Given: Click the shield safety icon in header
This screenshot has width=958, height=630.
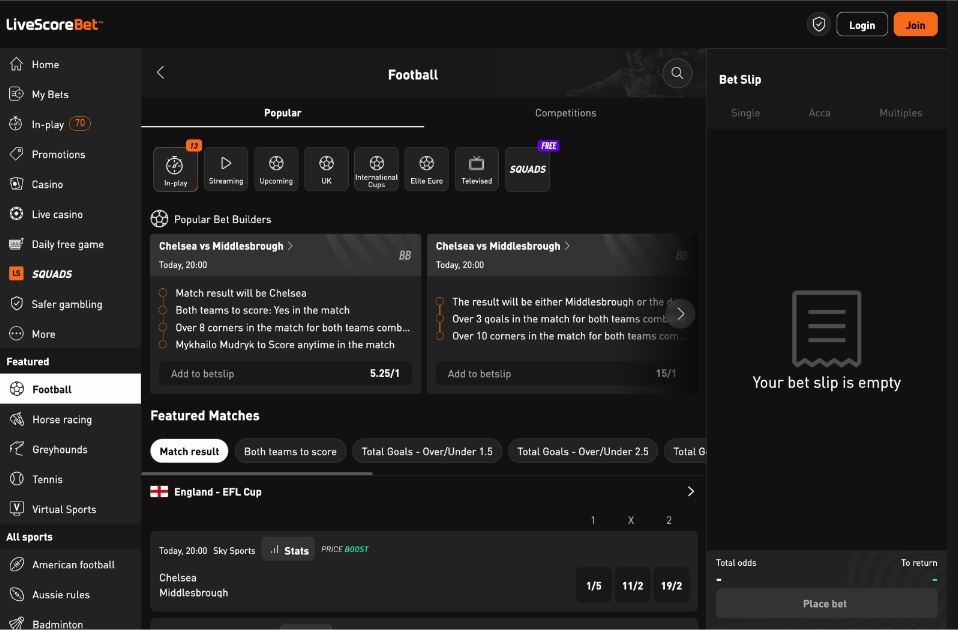Looking at the screenshot, I should tap(819, 24).
